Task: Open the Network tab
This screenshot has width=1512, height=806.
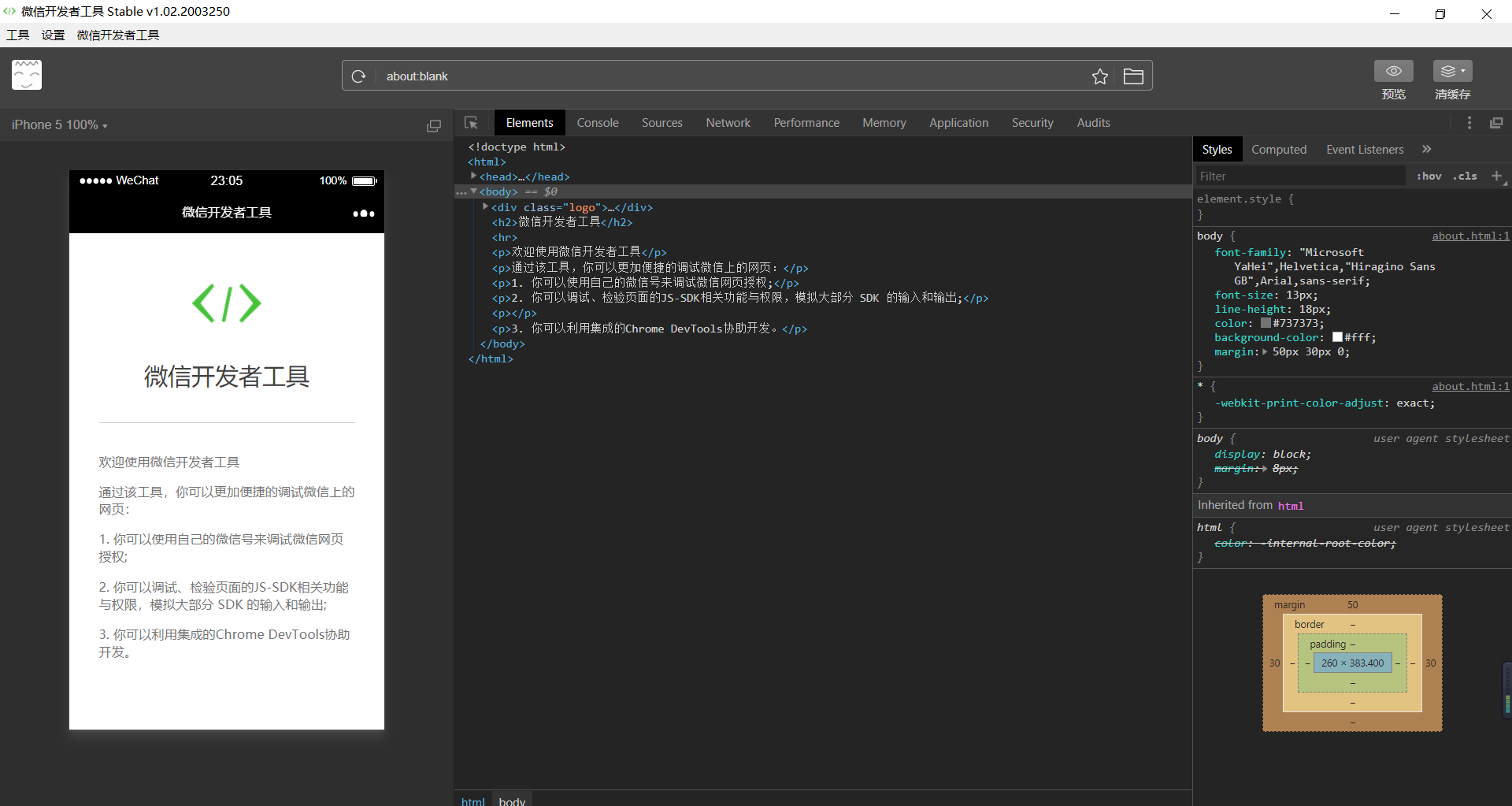Action: pyautogui.click(x=728, y=123)
